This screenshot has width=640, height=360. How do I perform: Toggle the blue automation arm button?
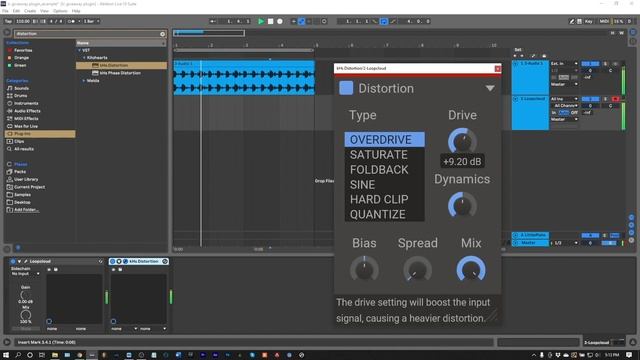click(301, 21)
